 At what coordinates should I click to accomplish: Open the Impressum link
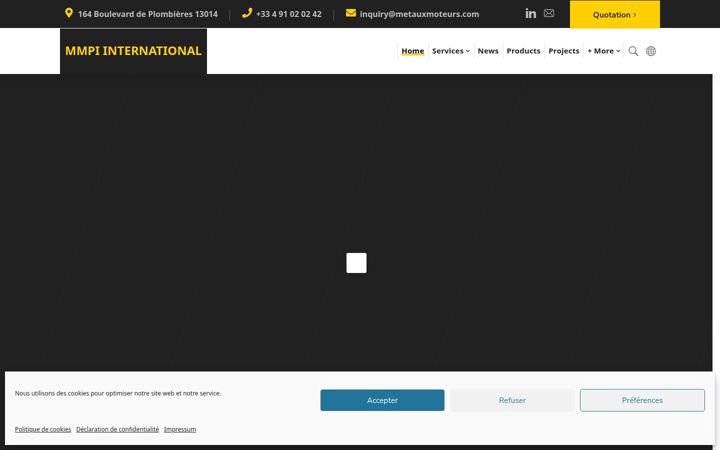point(180,429)
